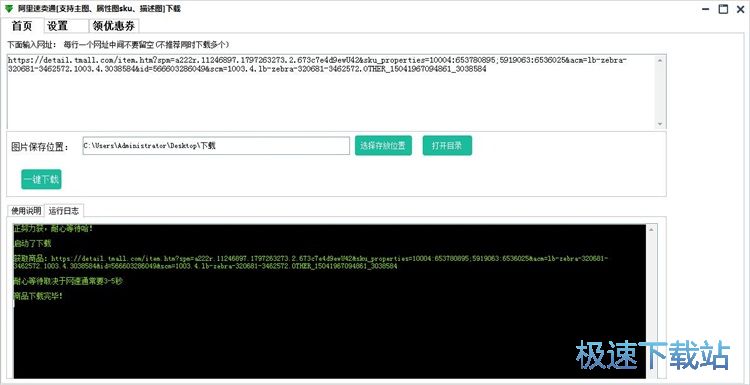Viewport: 750px width, 385px height.
Task: Minimize the application window
Action: click(x=706, y=9)
